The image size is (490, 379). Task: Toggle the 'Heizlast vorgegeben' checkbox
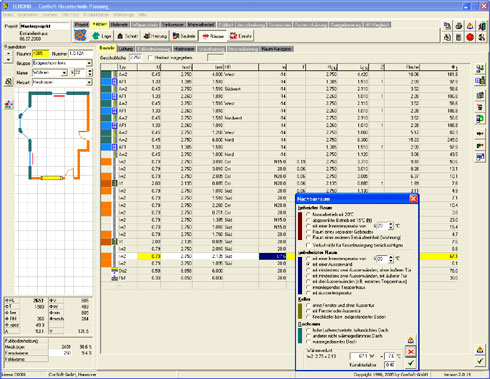tap(150, 58)
